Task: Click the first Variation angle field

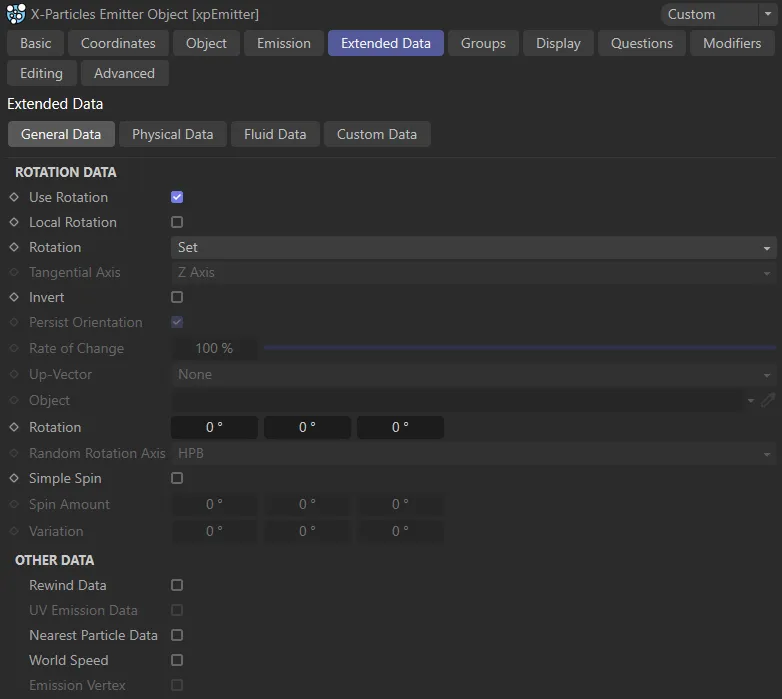Action: click(x=214, y=531)
